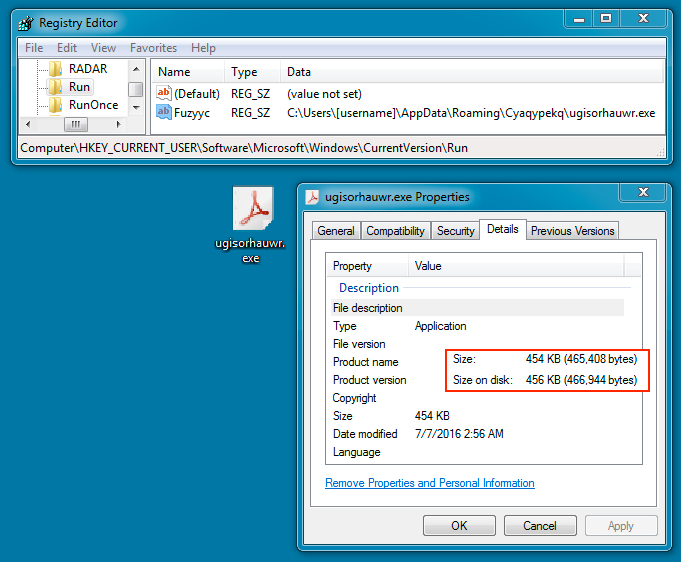This screenshot has height=562, width=681.
Task: Select ugisorhauwr.exe desktop icon
Action: (253, 225)
